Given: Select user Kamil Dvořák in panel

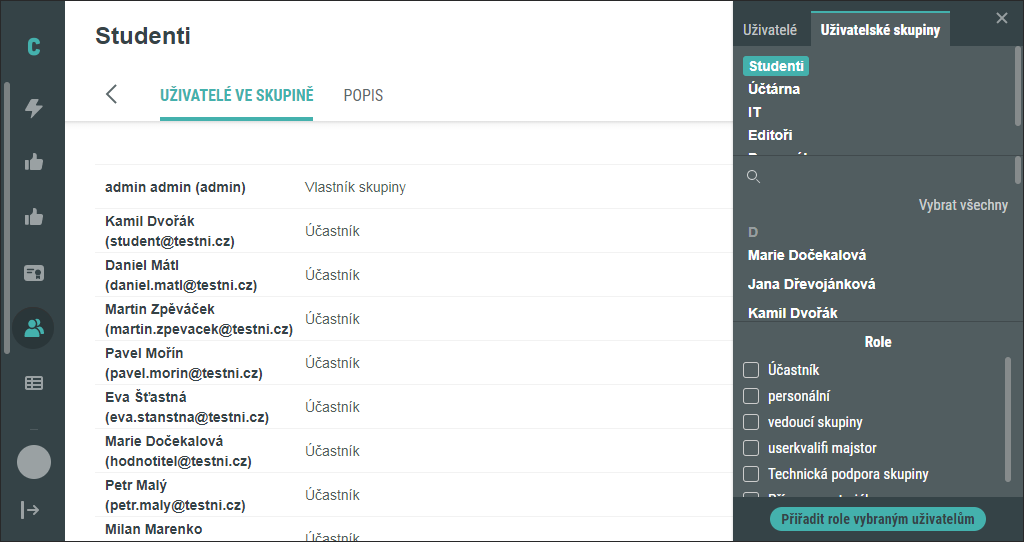Looking at the screenshot, I should coord(793,313).
